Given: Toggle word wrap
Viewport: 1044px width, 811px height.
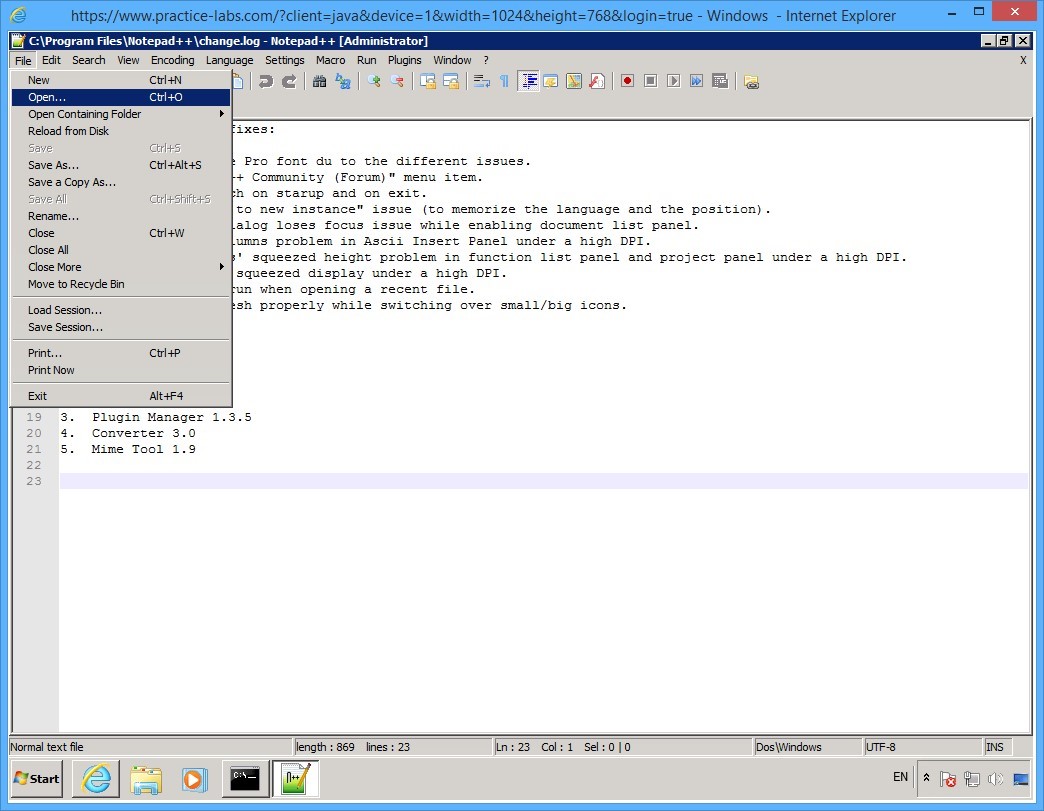Looking at the screenshot, I should coord(484,82).
